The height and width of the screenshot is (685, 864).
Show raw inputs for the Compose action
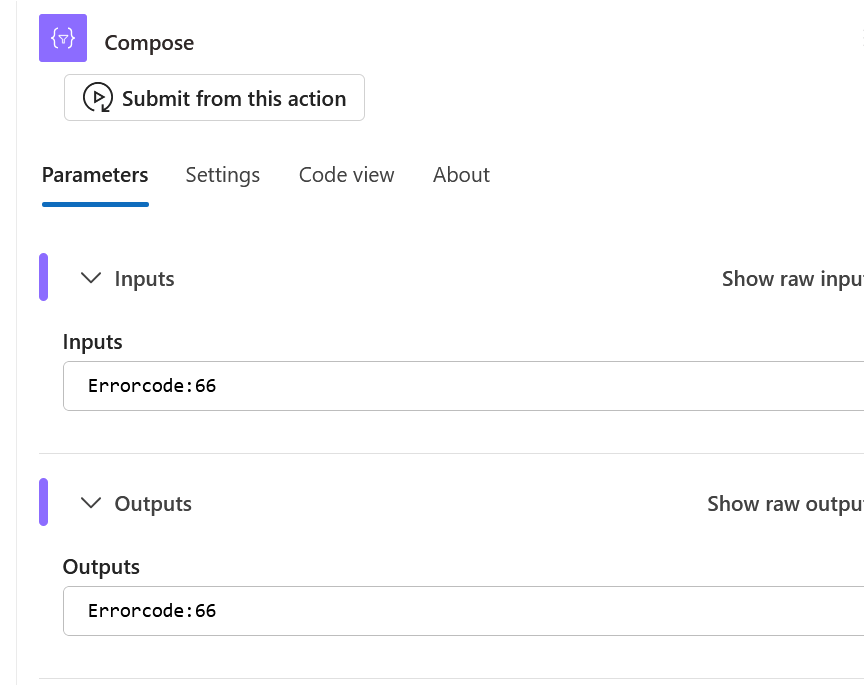(x=792, y=279)
